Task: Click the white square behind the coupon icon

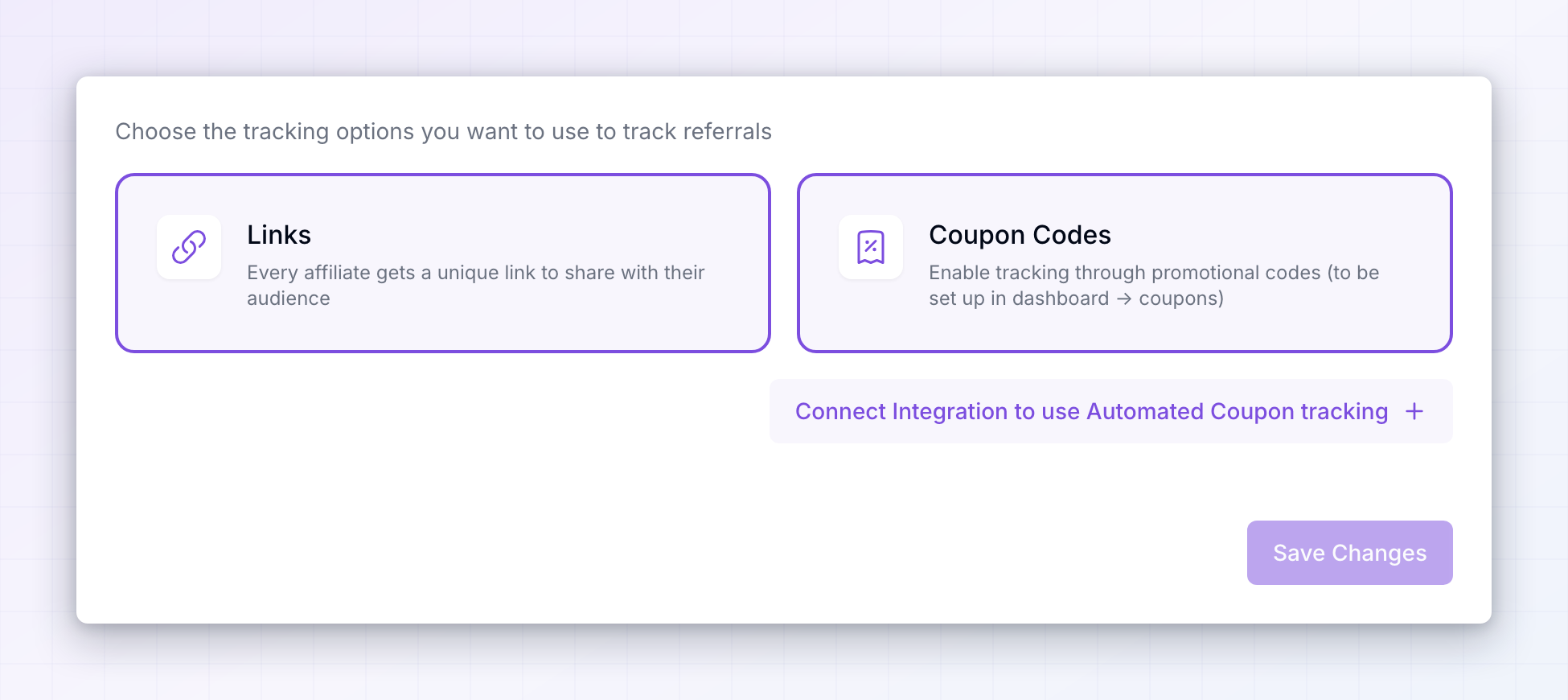Action: coord(871,247)
